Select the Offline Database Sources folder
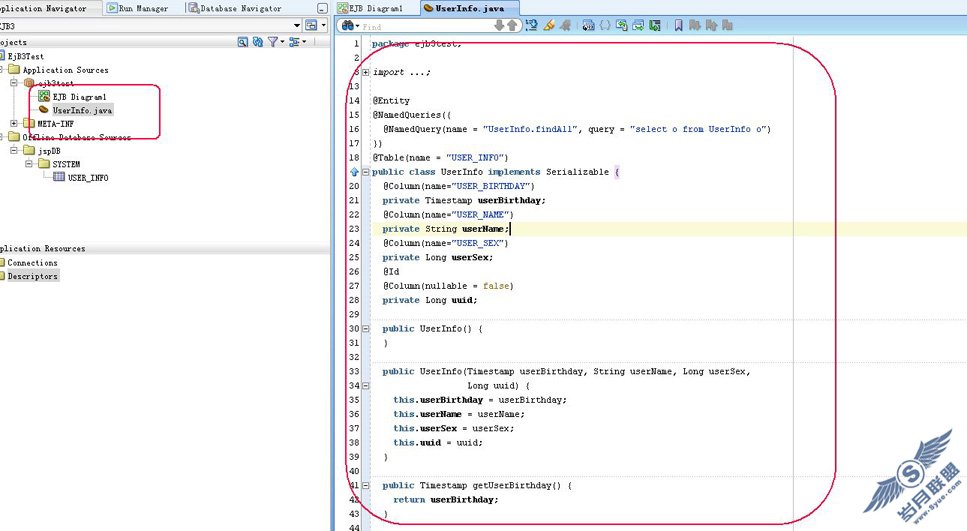Screen dimensions: 967x531 (x=76, y=137)
